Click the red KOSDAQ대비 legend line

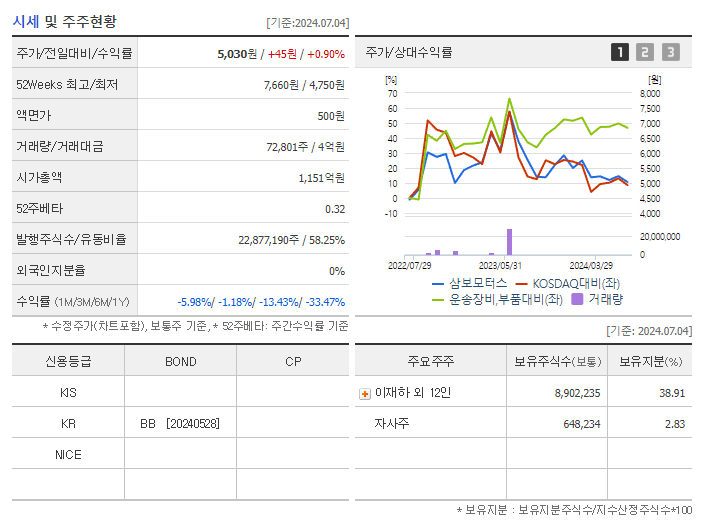[x=521, y=284]
